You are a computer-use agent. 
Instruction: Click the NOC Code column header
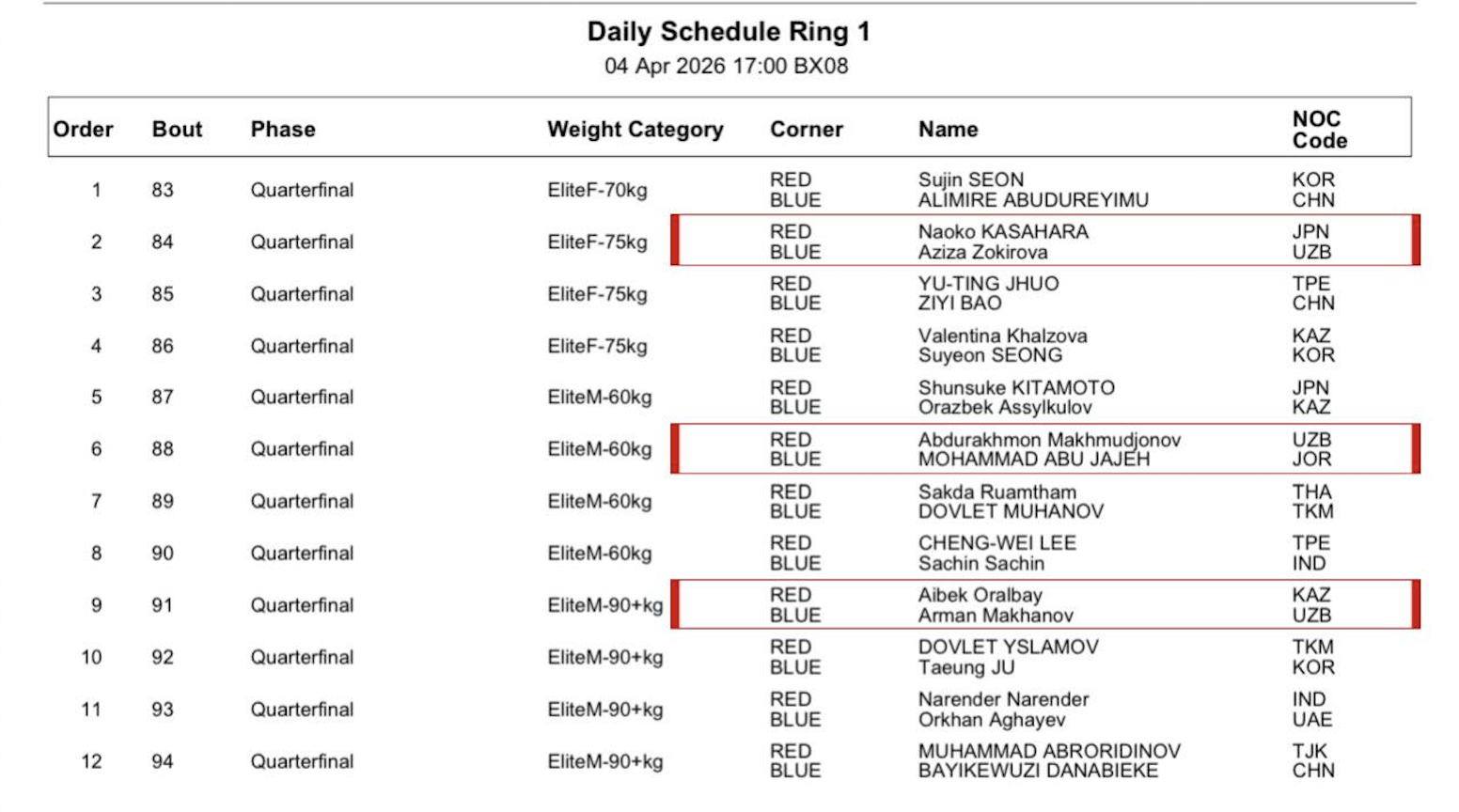pos(1318,129)
